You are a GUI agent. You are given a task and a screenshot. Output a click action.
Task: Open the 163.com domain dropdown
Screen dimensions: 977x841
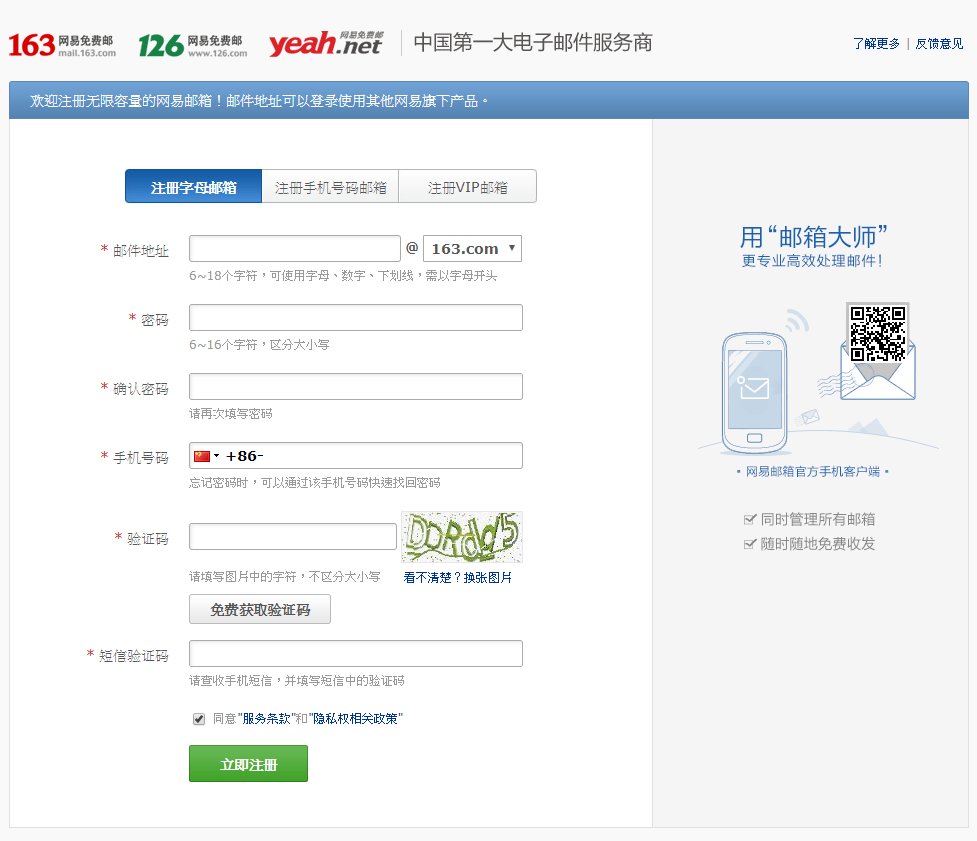(472, 249)
